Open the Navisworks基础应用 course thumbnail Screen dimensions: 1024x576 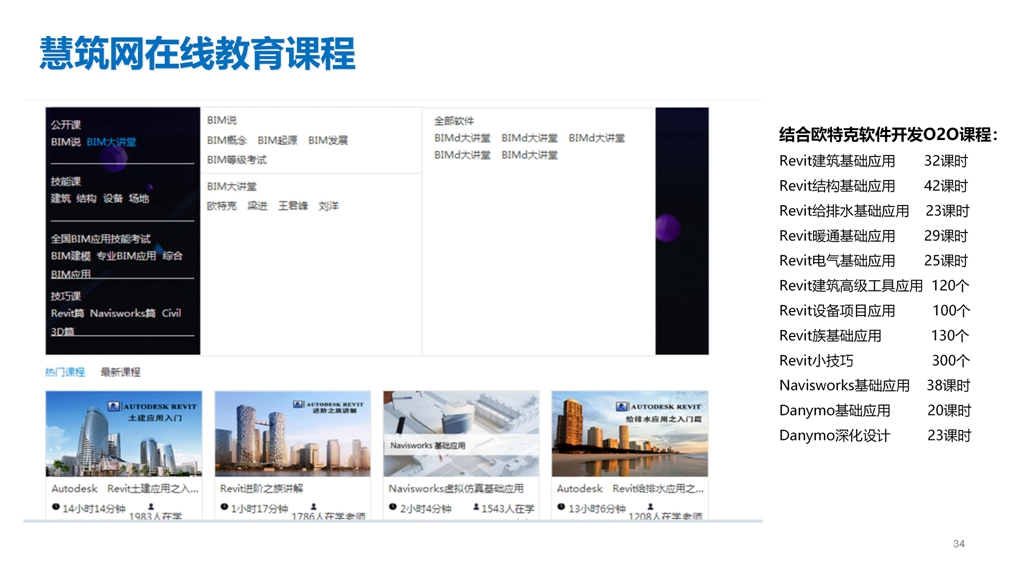[x=461, y=434]
